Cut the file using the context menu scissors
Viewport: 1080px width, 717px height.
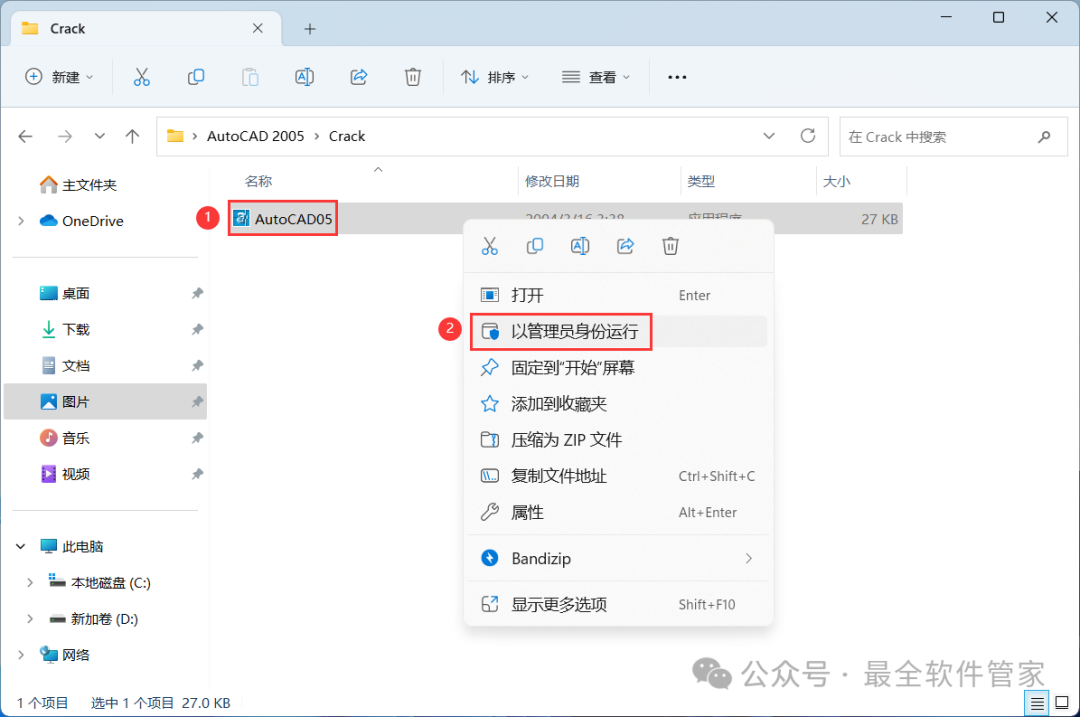click(x=490, y=246)
